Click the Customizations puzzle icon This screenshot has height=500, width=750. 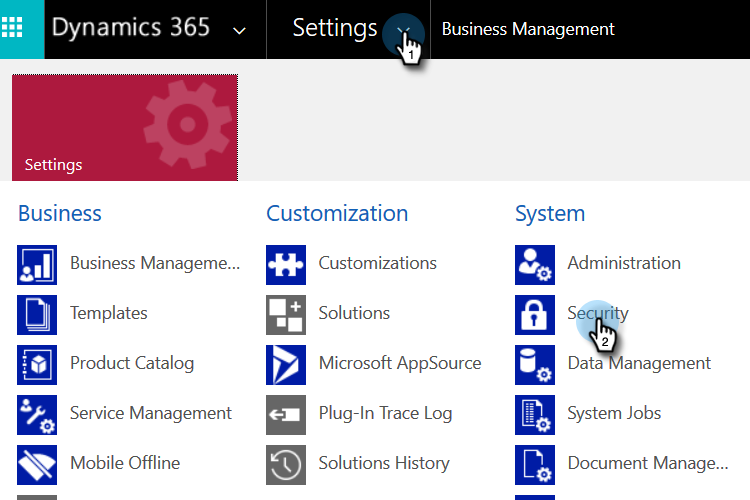[286, 264]
